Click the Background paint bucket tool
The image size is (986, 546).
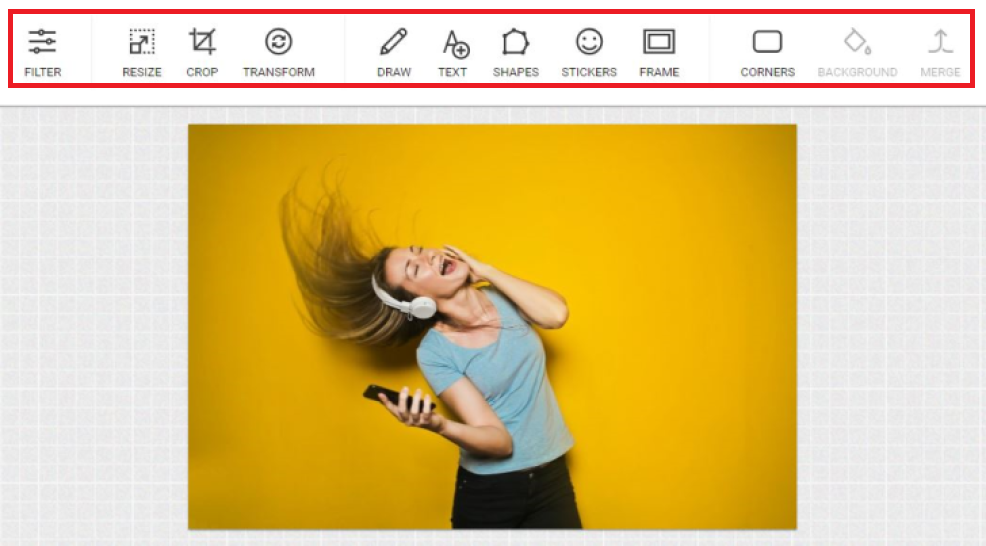(x=857, y=53)
